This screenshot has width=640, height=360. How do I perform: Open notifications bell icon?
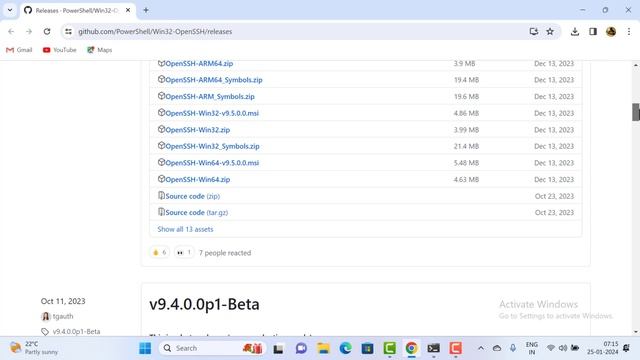[627, 348]
